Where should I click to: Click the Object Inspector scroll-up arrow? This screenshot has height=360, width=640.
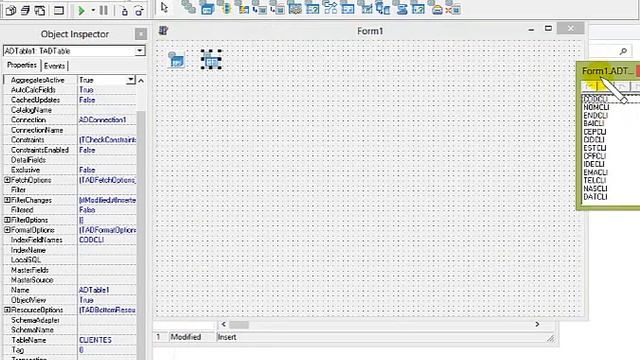(x=141, y=80)
